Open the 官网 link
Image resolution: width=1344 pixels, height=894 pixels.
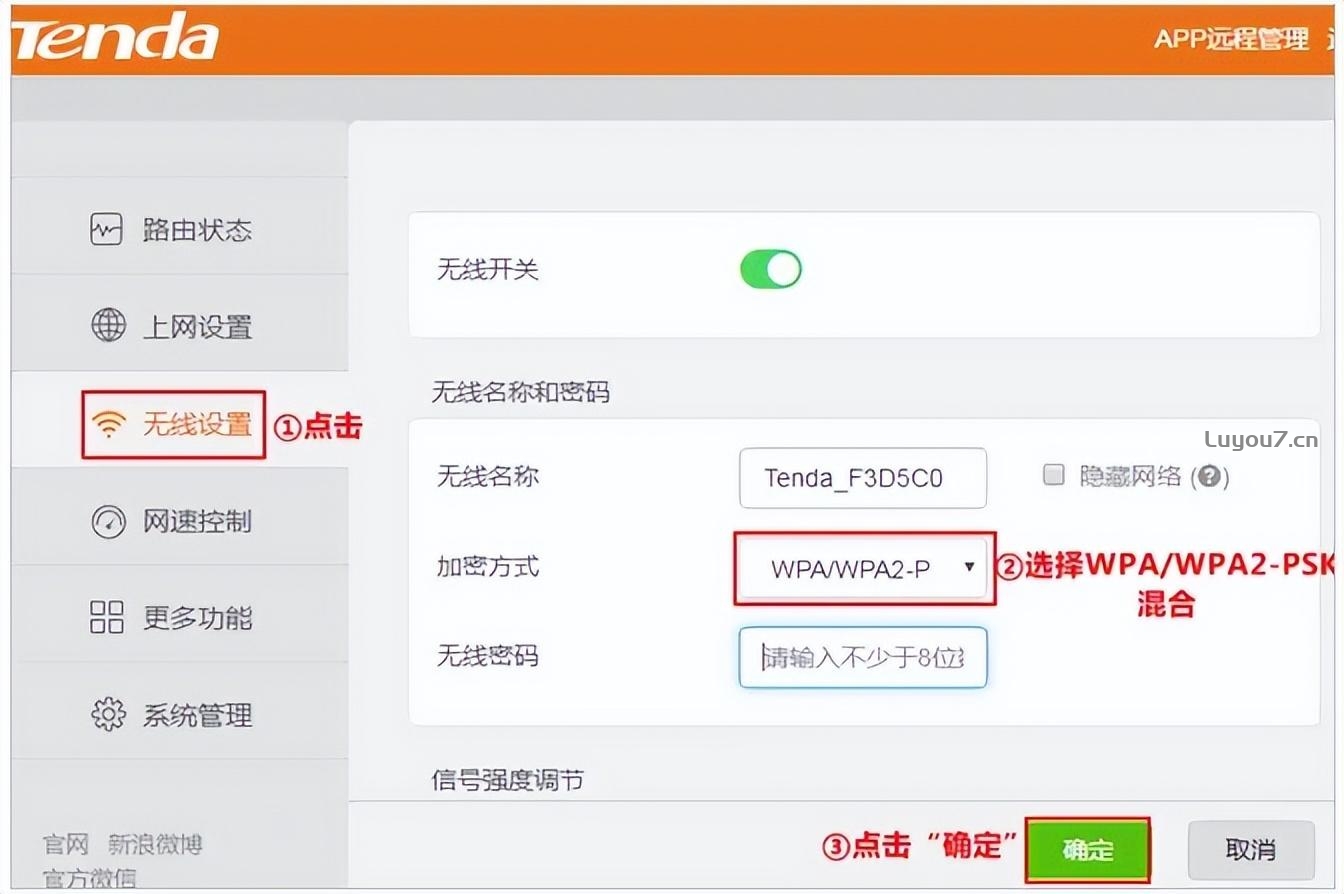66,845
